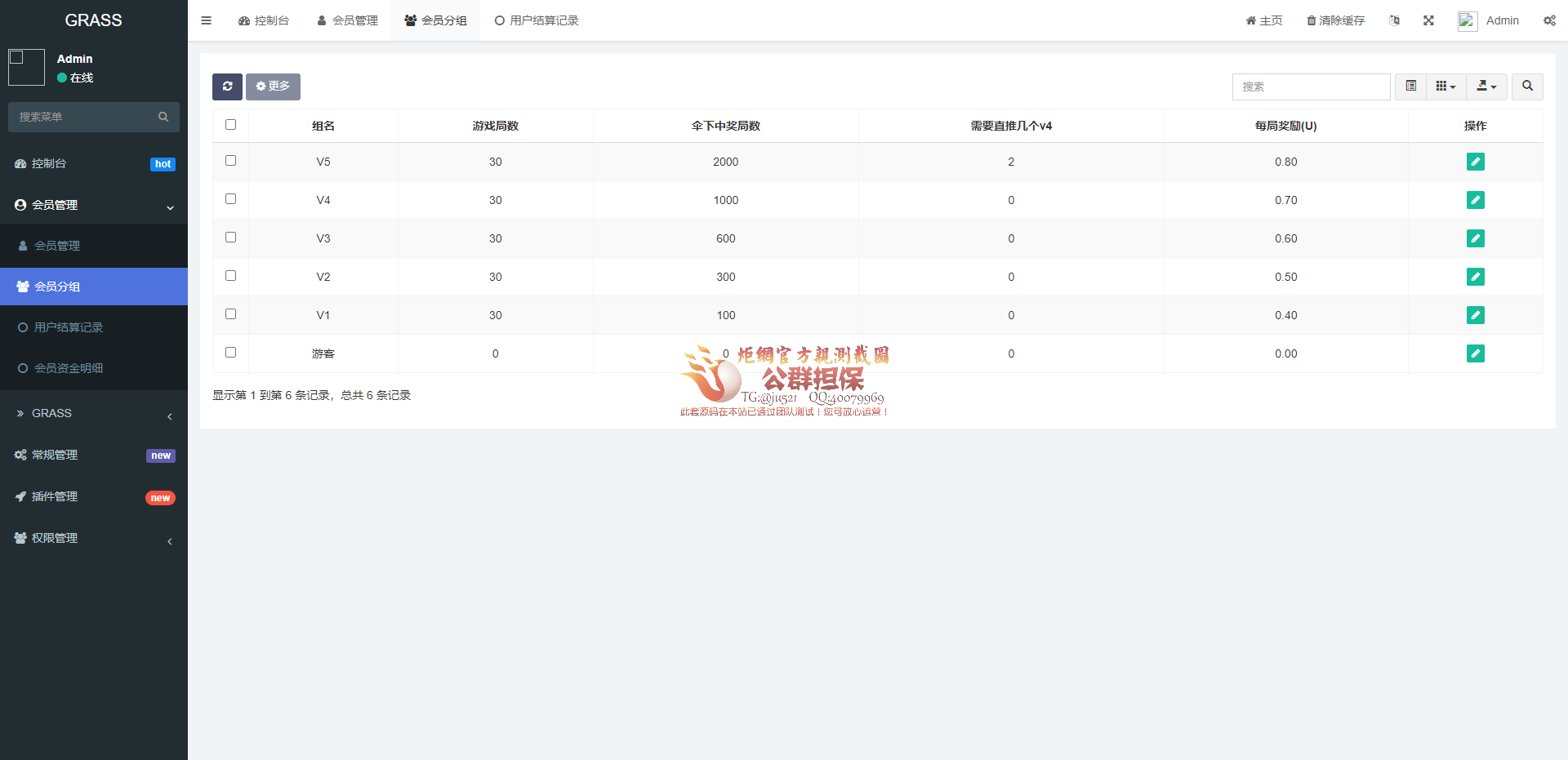
Task: Click the 更多 button
Action: coord(273,87)
